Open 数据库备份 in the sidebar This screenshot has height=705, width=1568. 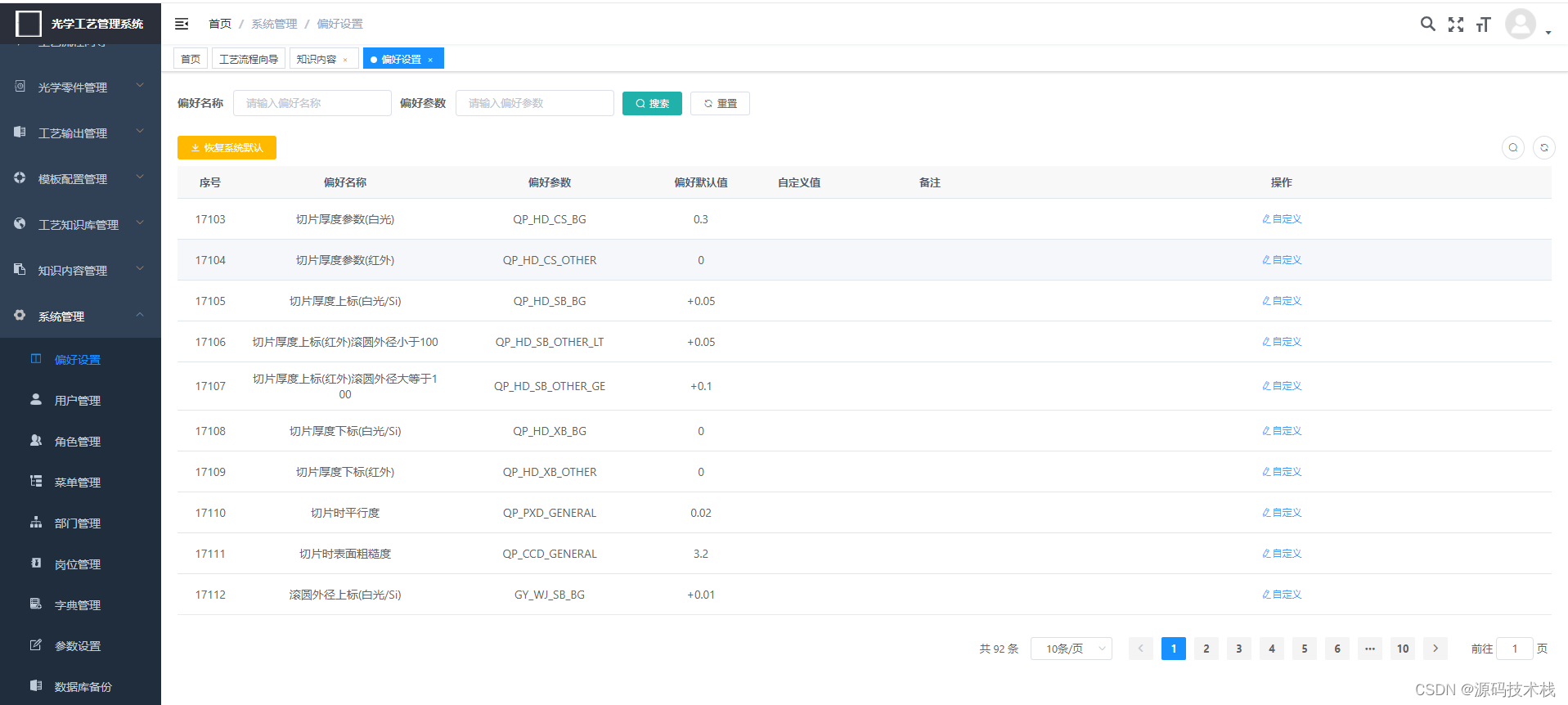[80, 686]
